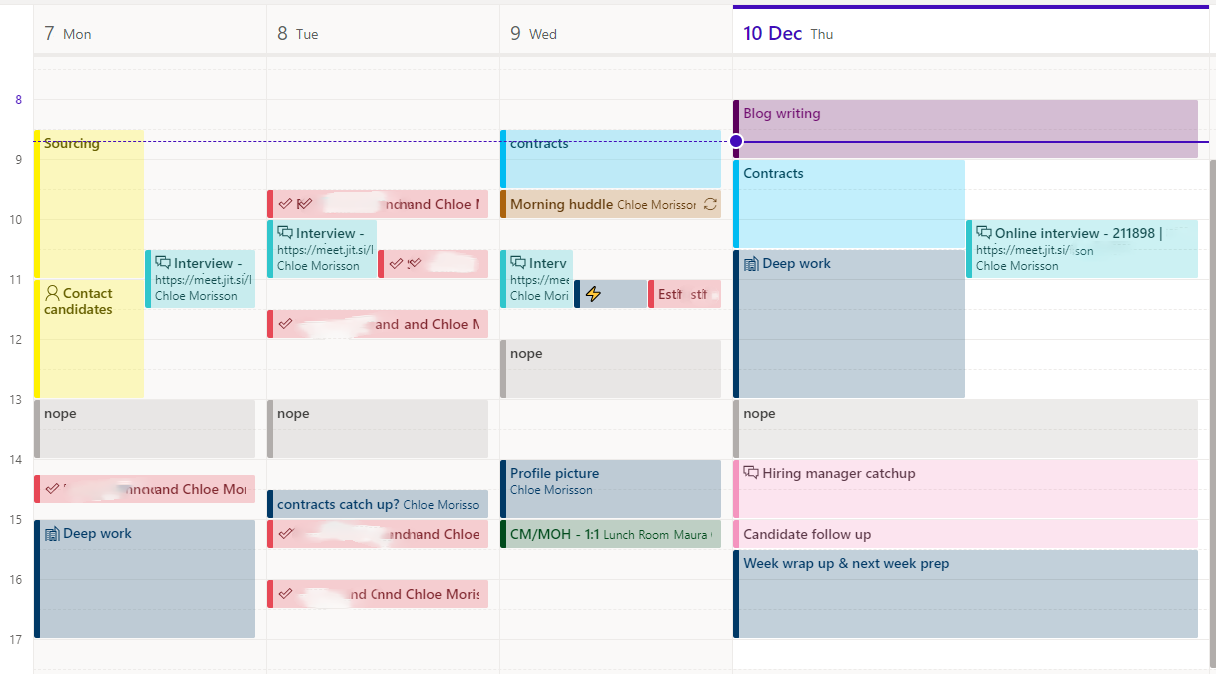Click the document icon on Monday's Deep work
The image size is (1216, 674).
point(52,533)
